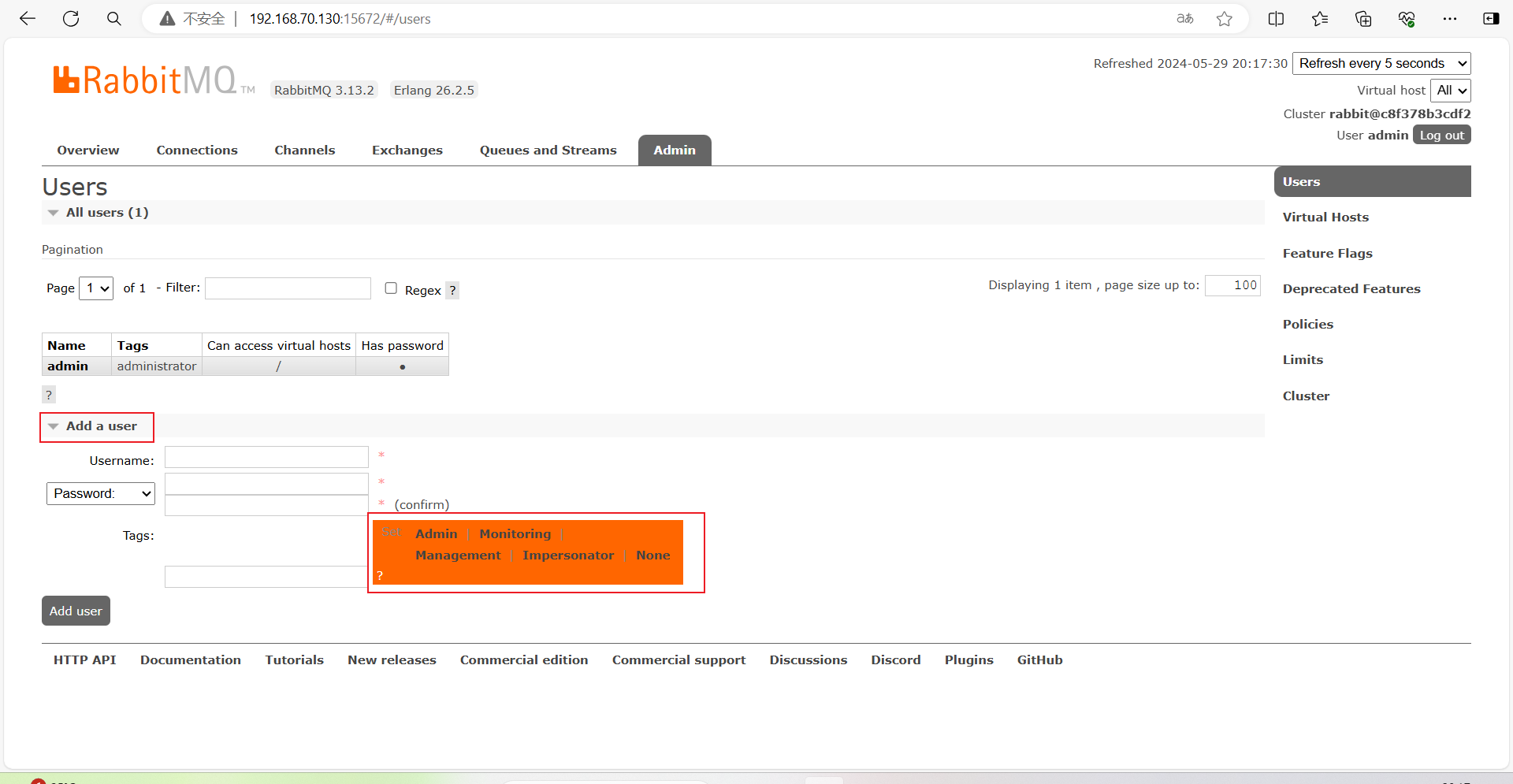1513x784 pixels.
Task: Select the Admin tab
Action: pos(675,150)
